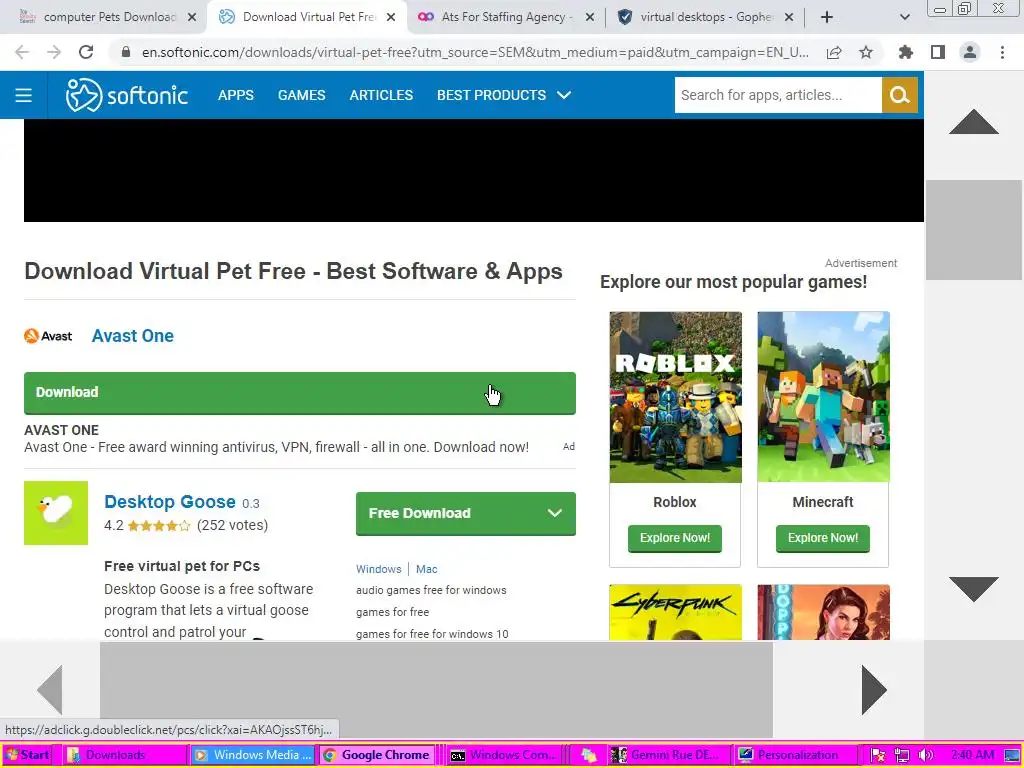Switch to Windows Command taskbar window
Screen dimensions: 1024x768
tap(504, 755)
